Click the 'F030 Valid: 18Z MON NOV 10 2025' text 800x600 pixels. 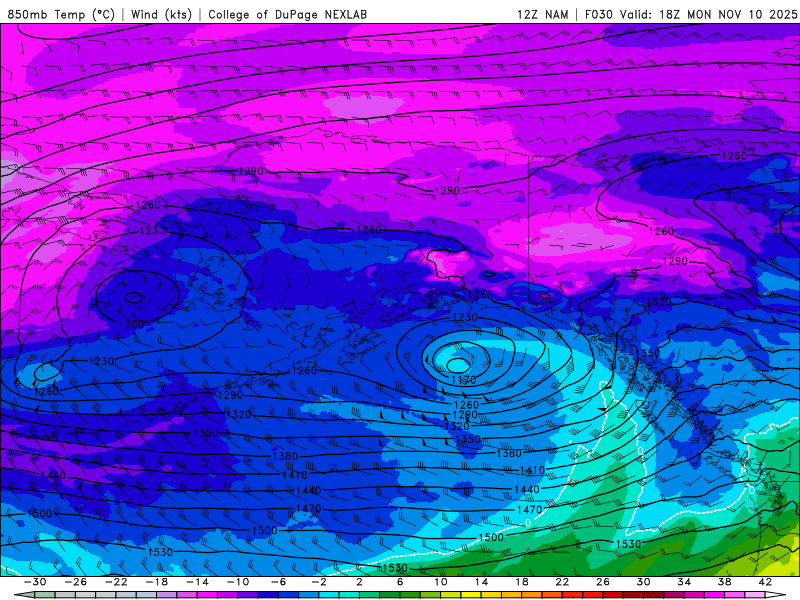tap(691, 14)
